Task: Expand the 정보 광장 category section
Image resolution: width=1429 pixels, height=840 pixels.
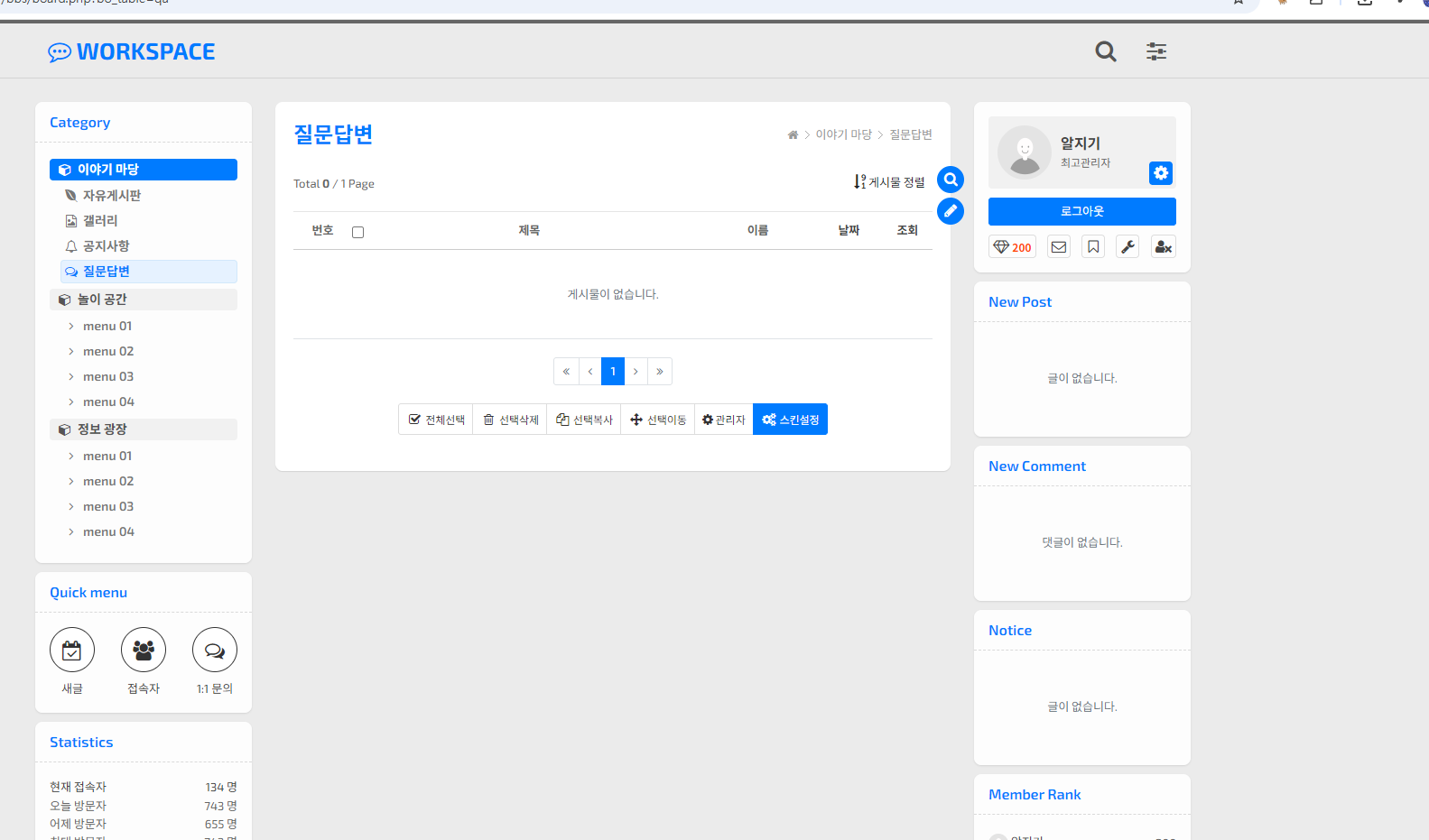Action: tap(144, 429)
